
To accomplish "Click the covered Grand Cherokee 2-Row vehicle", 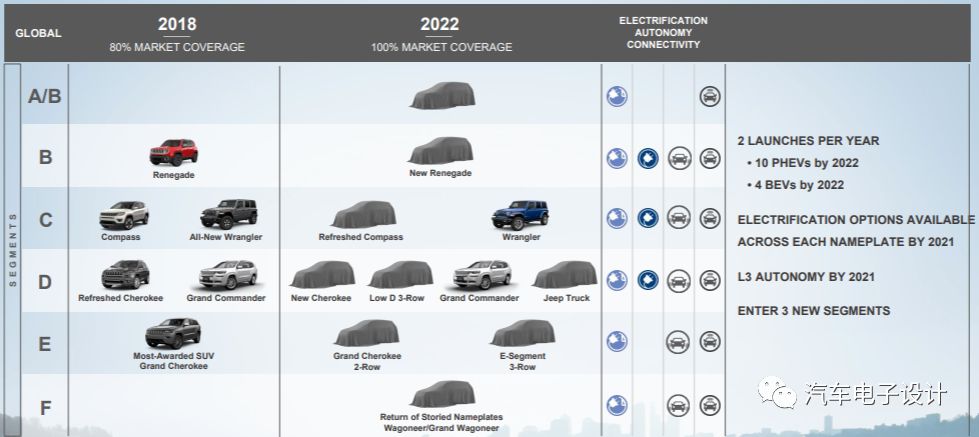I will point(367,333).
